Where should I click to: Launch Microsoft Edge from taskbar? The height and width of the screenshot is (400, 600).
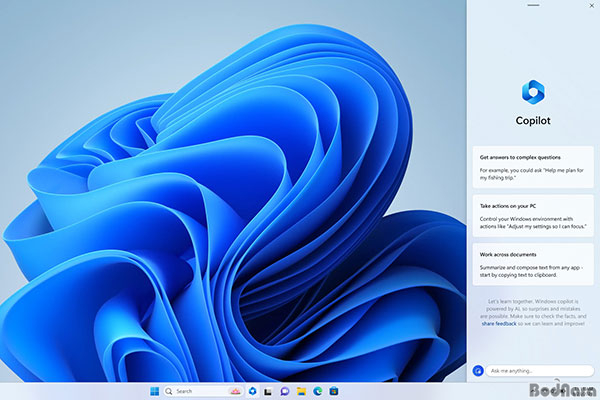[318, 391]
